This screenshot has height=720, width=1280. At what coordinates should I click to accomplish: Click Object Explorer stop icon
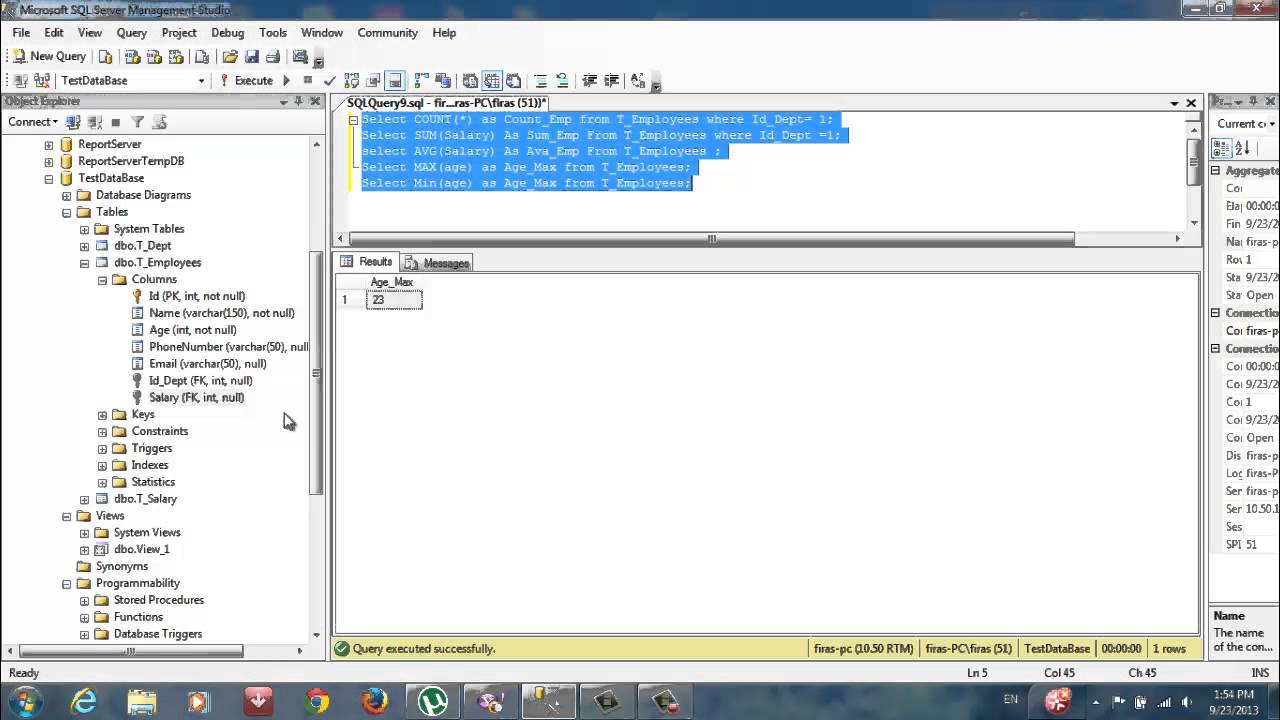[x=116, y=122]
